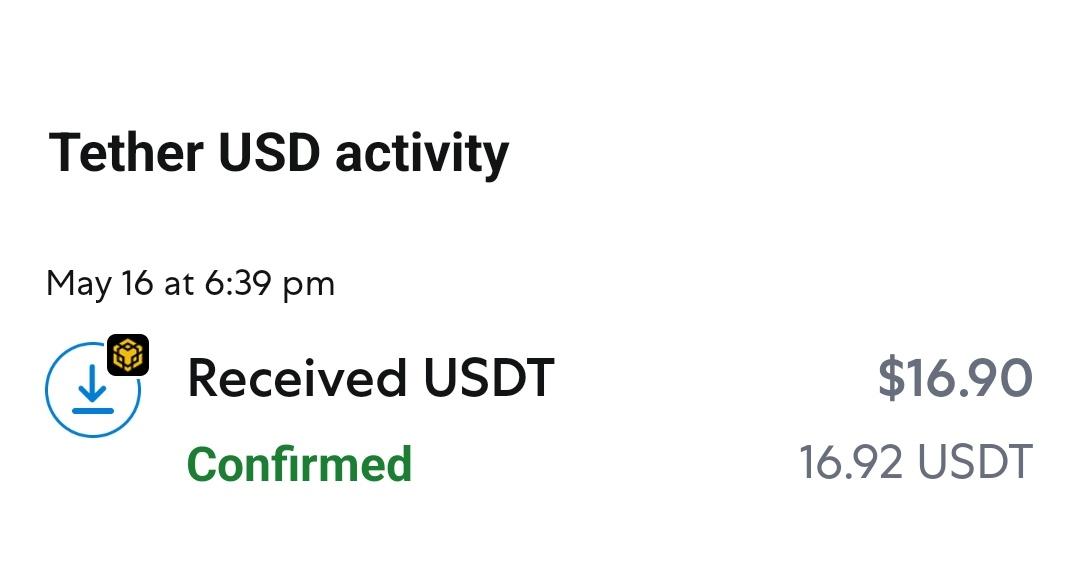The height and width of the screenshot is (587, 1080).
Task: Click the 6:39 pm time text
Action: (269, 283)
